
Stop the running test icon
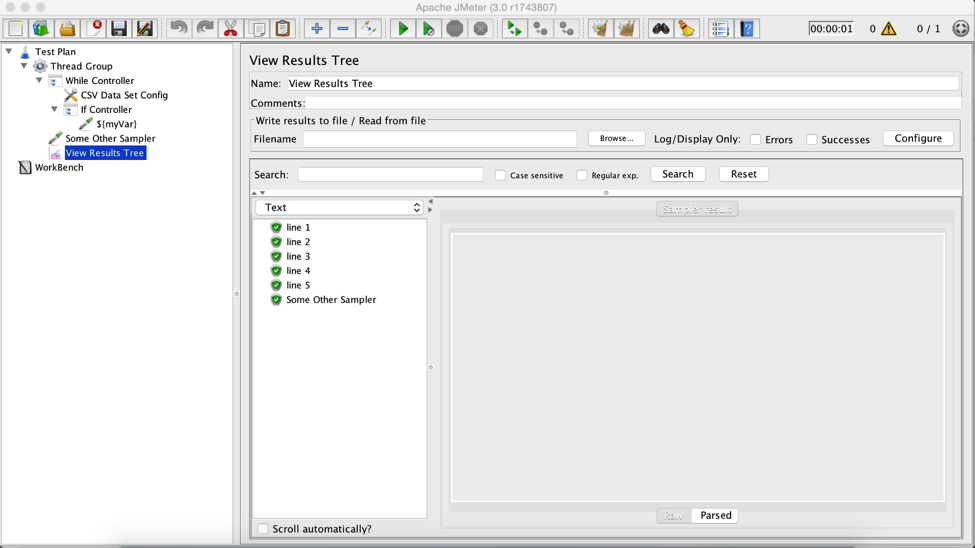[455, 29]
